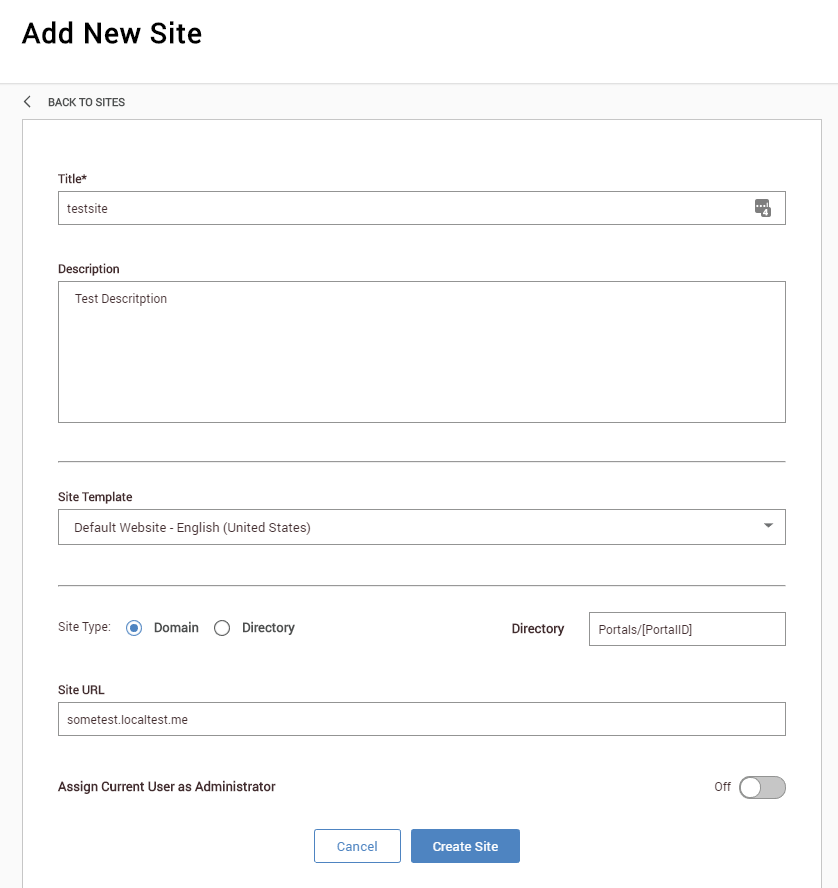Viewport: 838px width, 888px height.
Task: Select the Domain radio button
Action: pyautogui.click(x=134, y=627)
